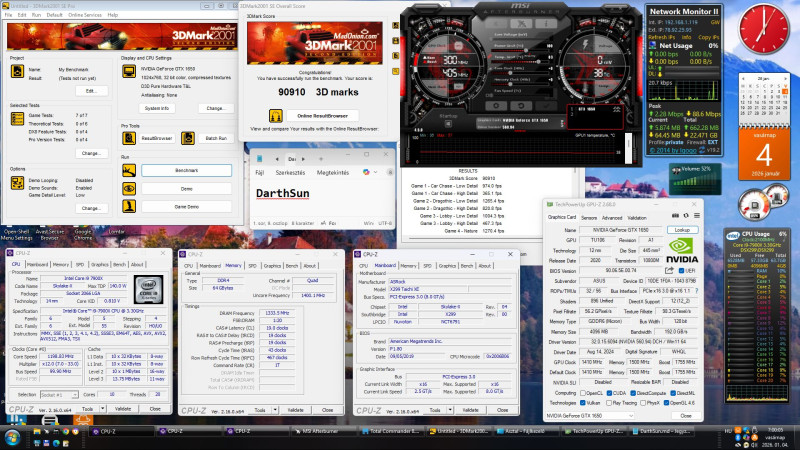Click GPU-Z BIOS export share icon
Screen dimensions: 800x450
(669, 270)
